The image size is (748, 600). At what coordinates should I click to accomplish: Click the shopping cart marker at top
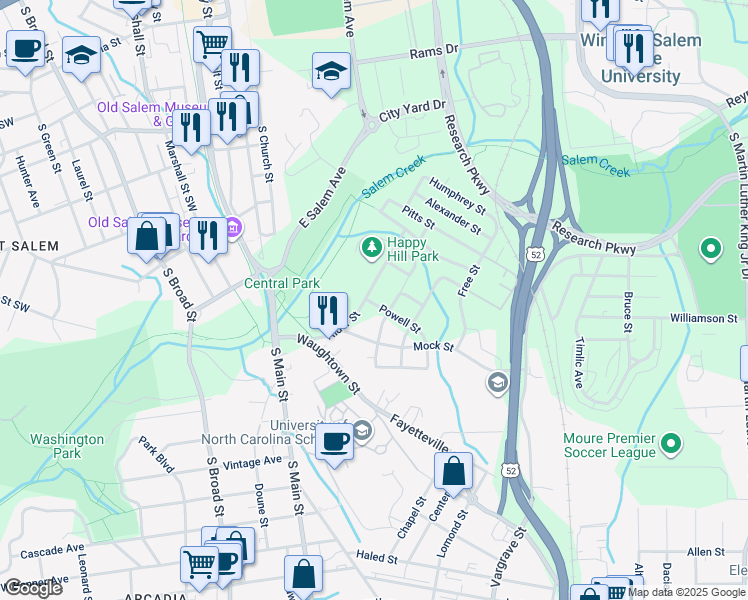click(212, 47)
